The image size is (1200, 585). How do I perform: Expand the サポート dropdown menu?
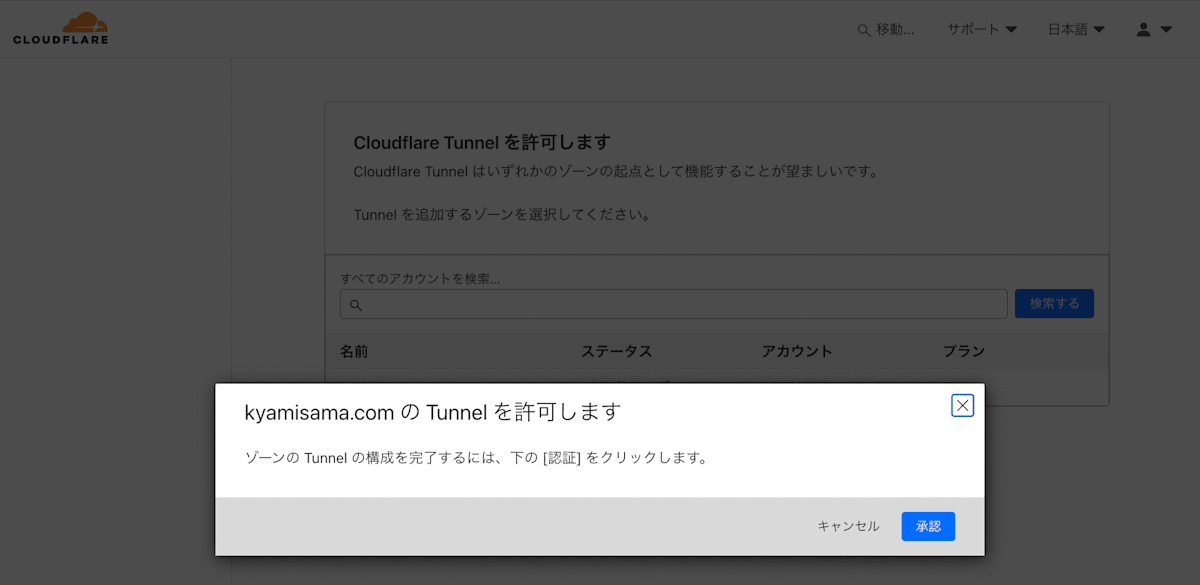[982, 30]
